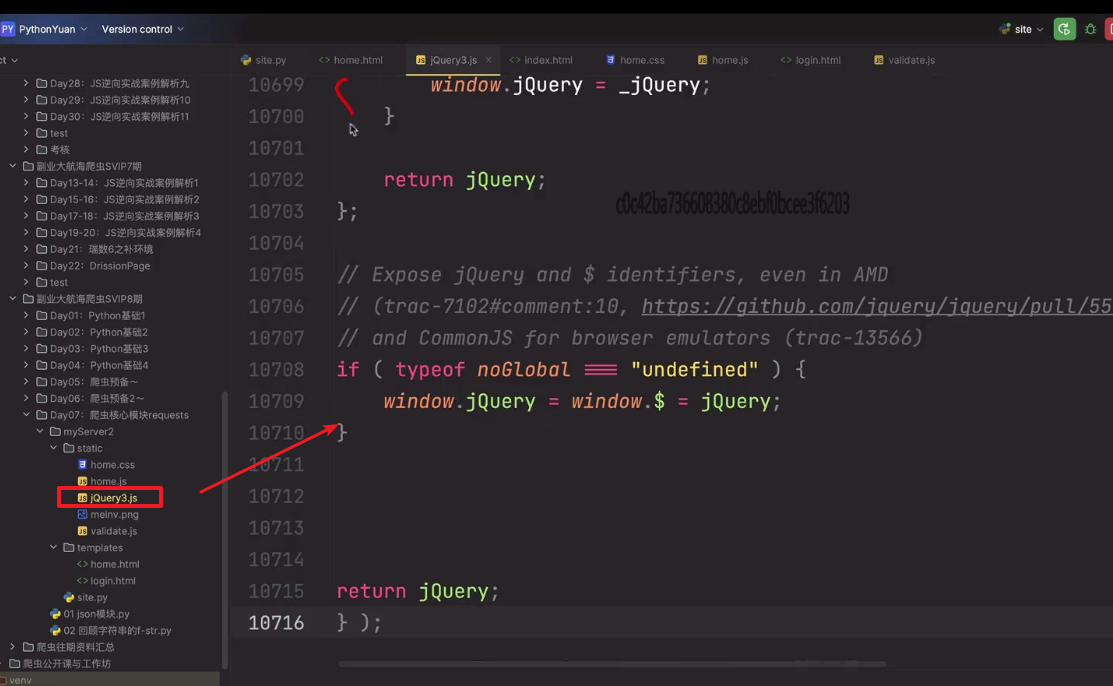Click the 02 回顾字符串的f-str.py file icon

pos(55,631)
